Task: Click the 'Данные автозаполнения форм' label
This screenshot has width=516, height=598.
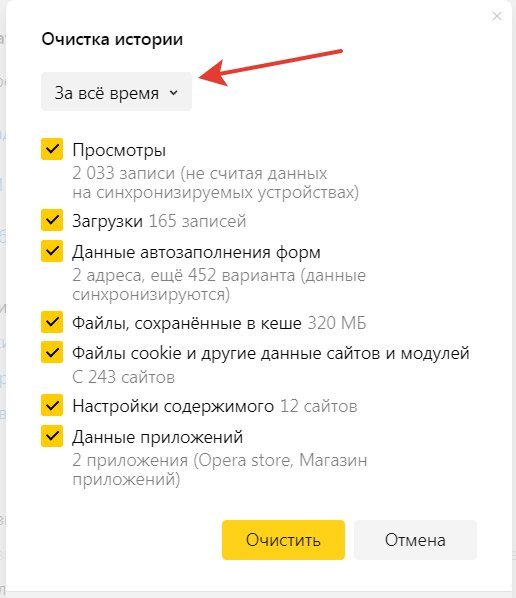Action: pos(196,252)
